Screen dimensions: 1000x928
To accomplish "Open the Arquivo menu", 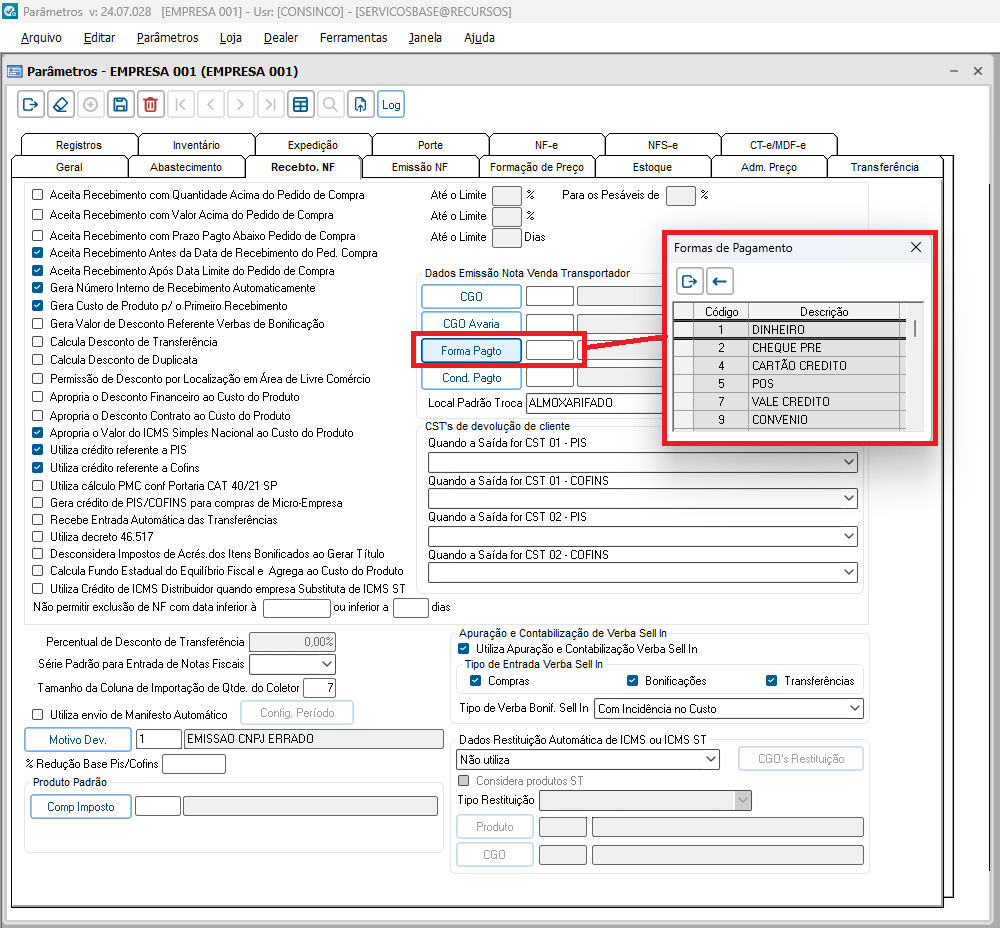I will click(41, 38).
